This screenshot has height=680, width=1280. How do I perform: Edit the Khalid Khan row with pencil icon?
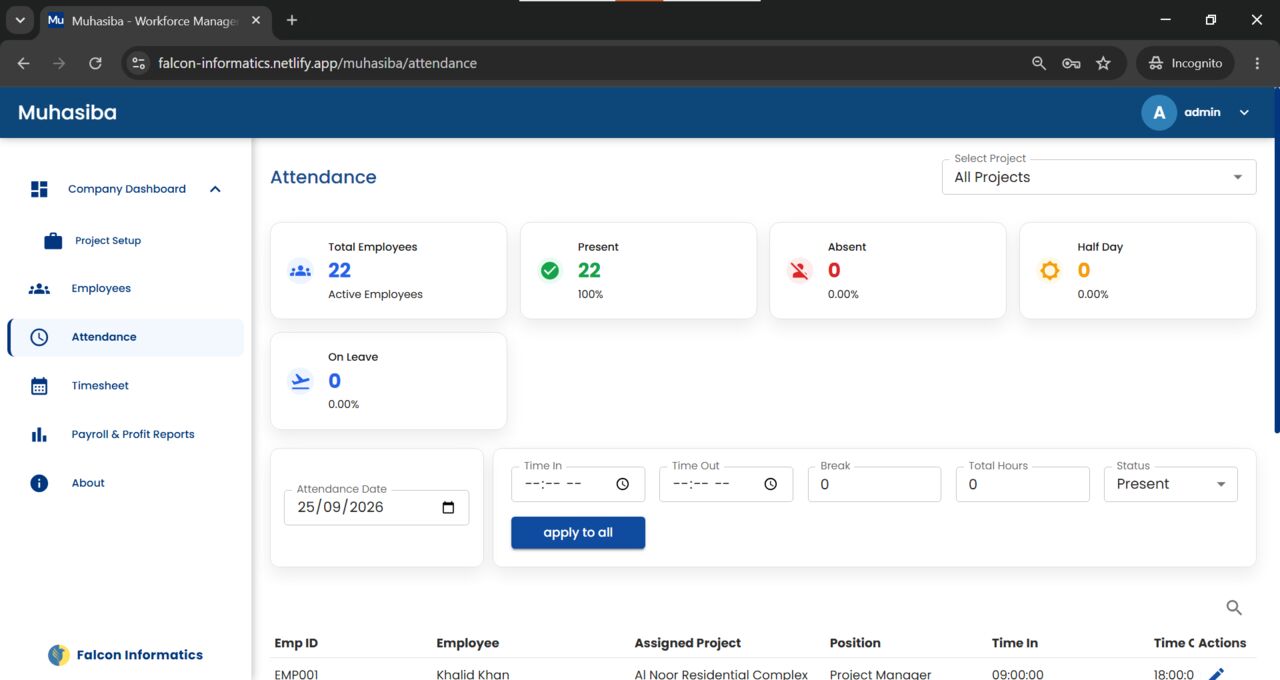coord(1216,674)
